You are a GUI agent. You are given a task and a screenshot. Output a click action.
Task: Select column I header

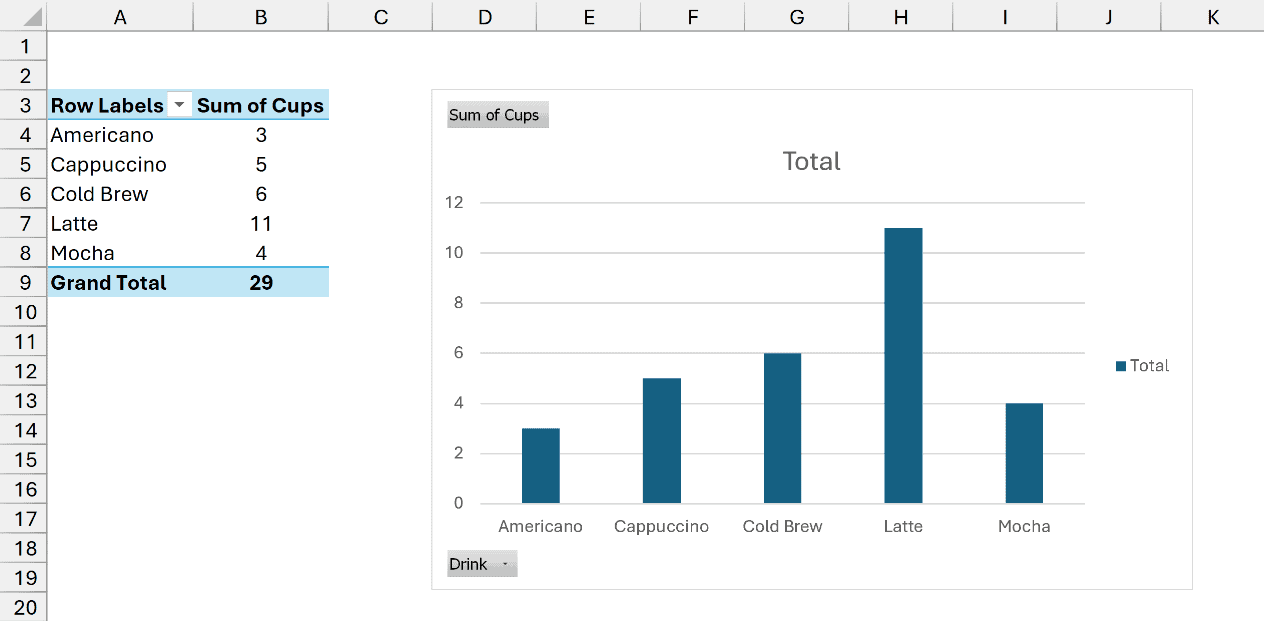(x=1005, y=16)
